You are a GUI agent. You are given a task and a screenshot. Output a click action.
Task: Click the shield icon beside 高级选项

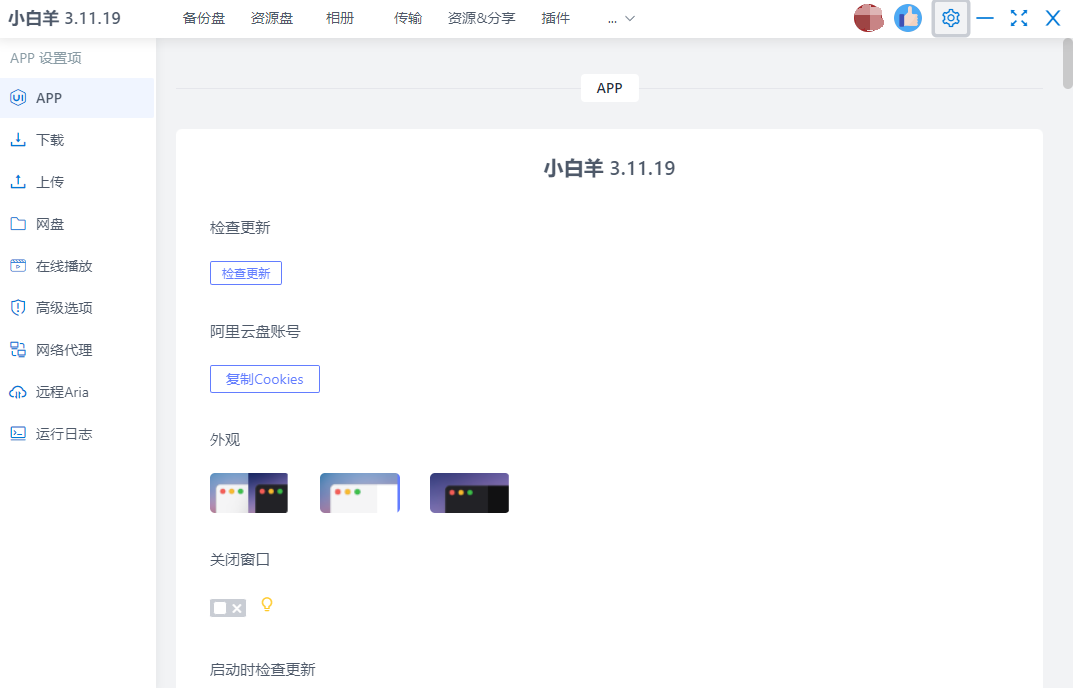pyautogui.click(x=18, y=308)
